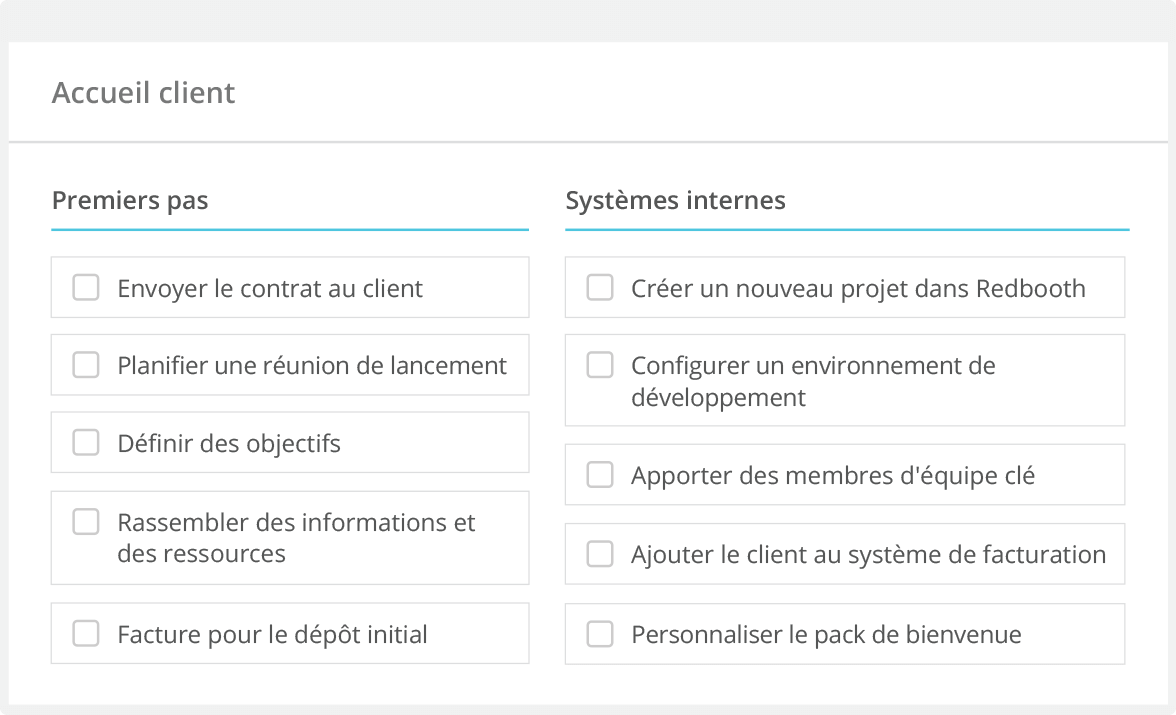Check off 'Personnaliser le pack de bienvenue'

(599, 633)
